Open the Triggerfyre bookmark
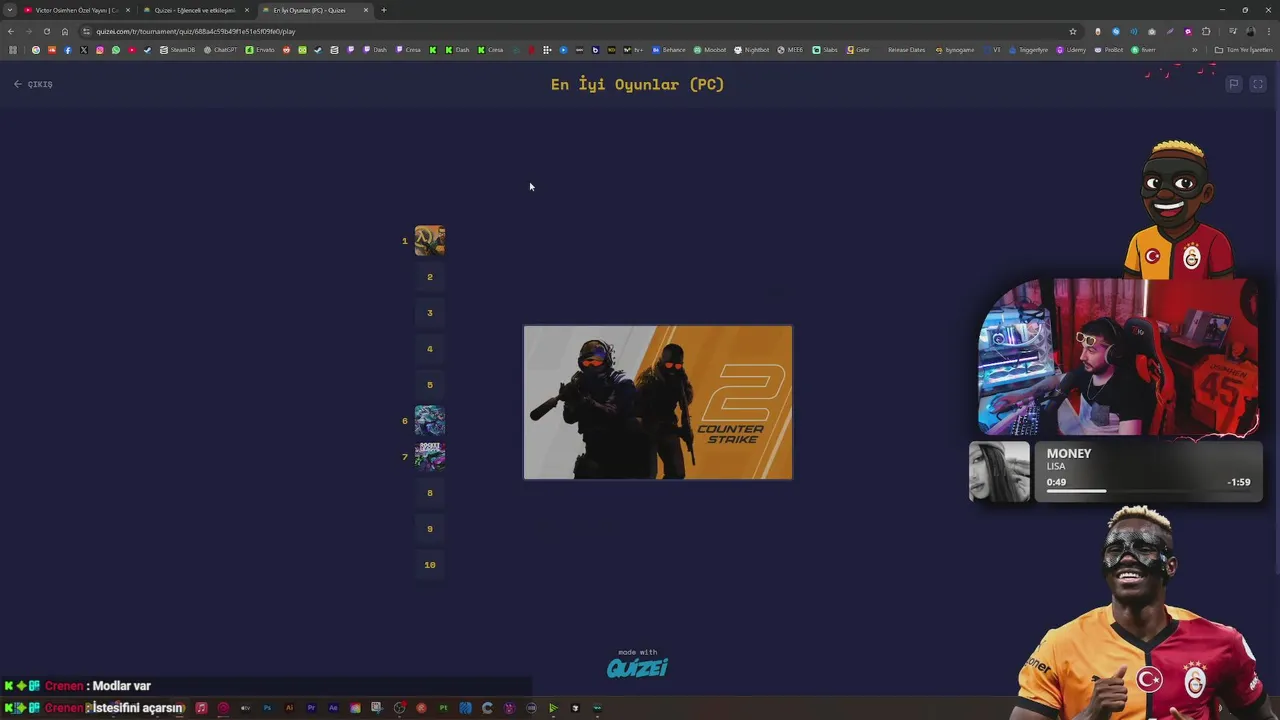Viewport: 1280px width, 720px height. pos(1029,50)
